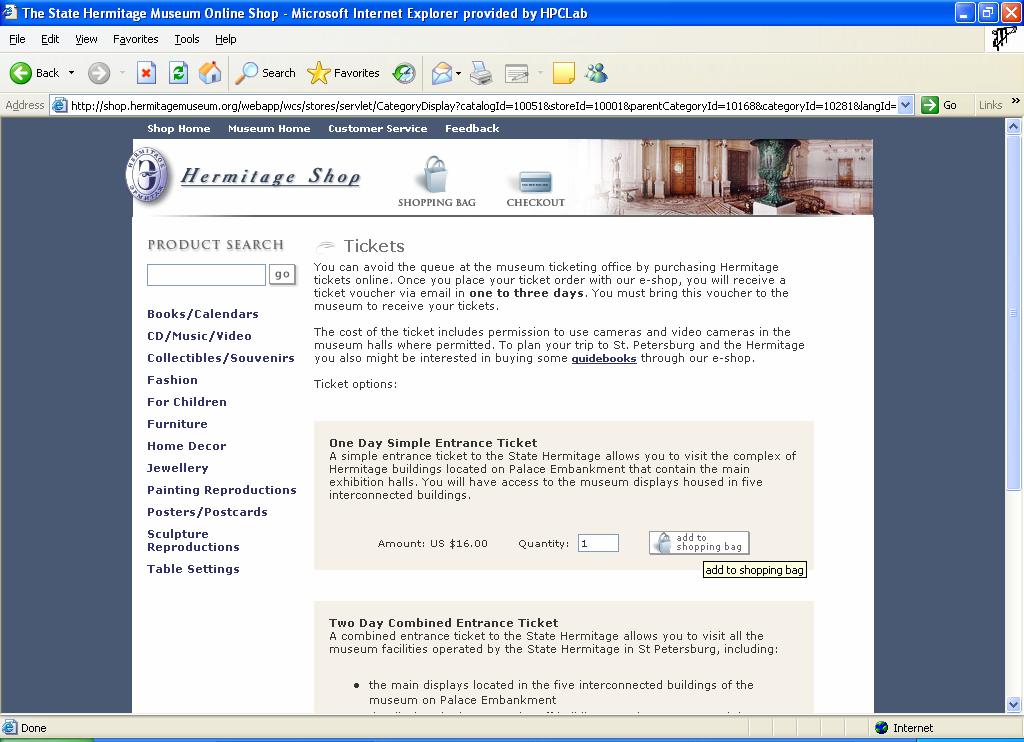Click the Edit page toolbar icon
Viewport: 1024px width, 742px height.
pos(516,73)
